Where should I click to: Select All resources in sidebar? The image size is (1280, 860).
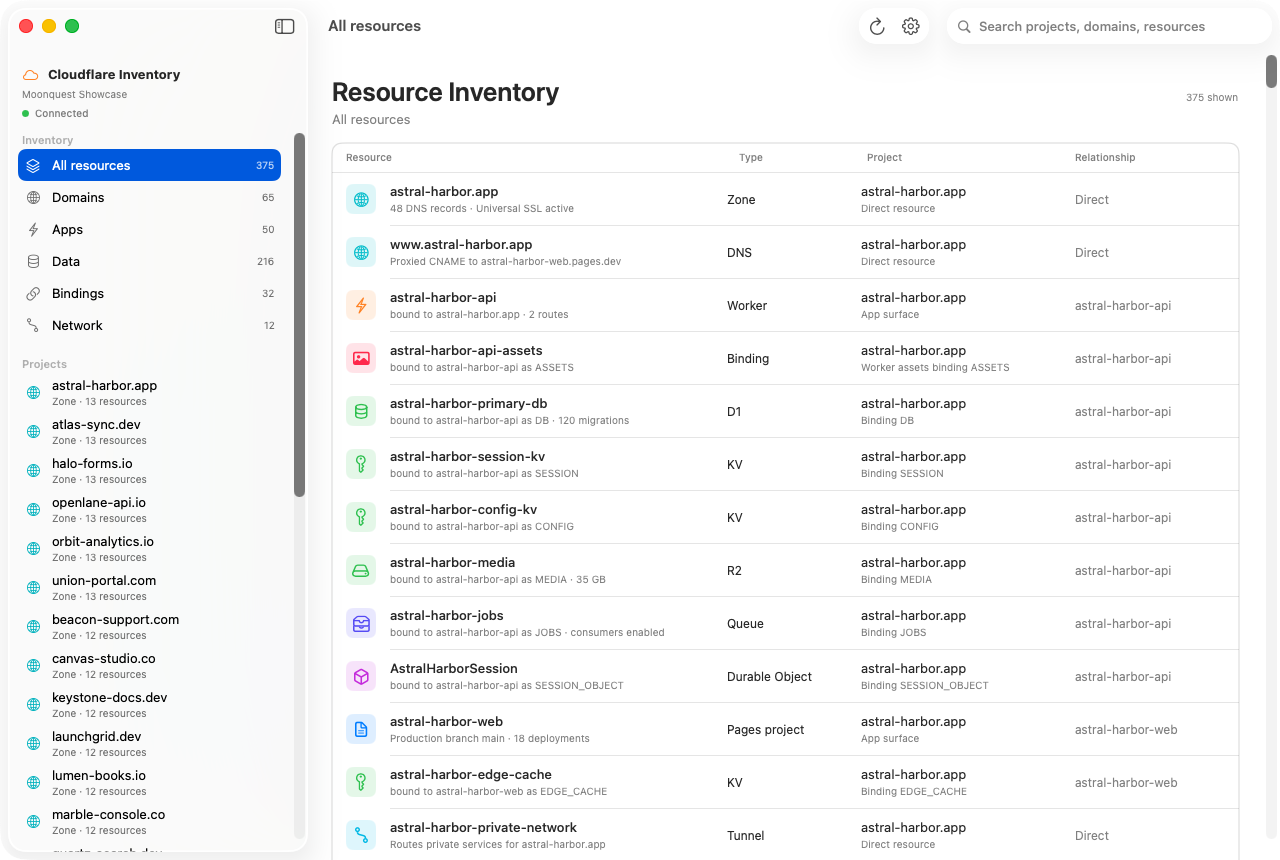(149, 165)
